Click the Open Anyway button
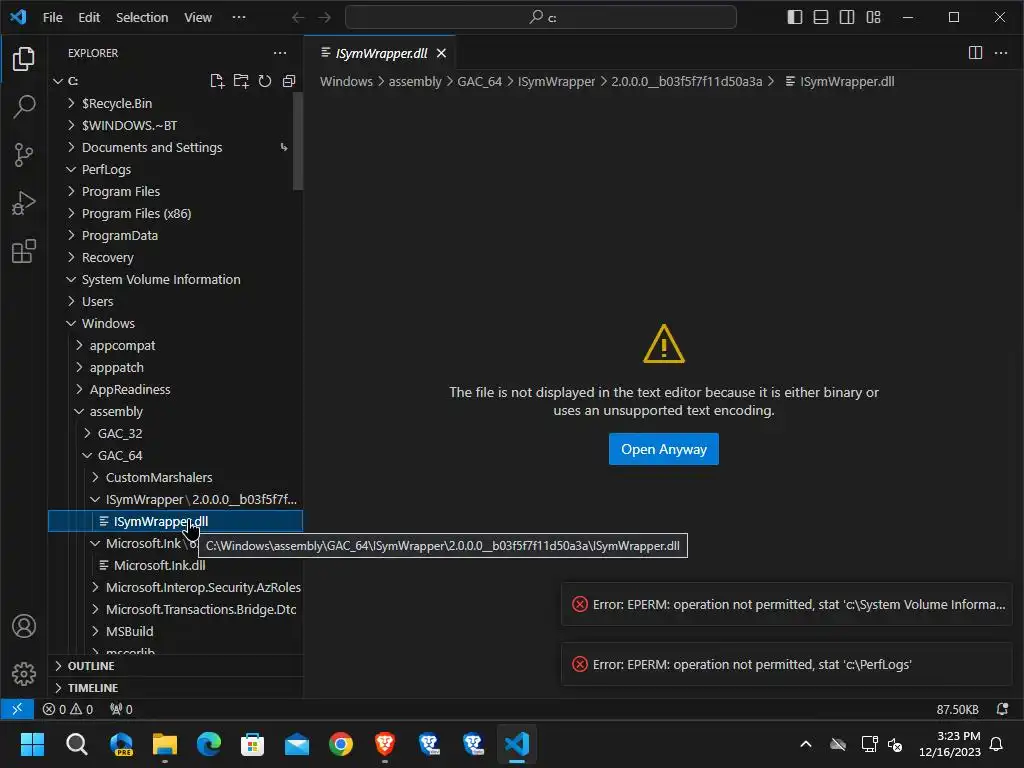This screenshot has width=1024, height=768. [x=664, y=449]
